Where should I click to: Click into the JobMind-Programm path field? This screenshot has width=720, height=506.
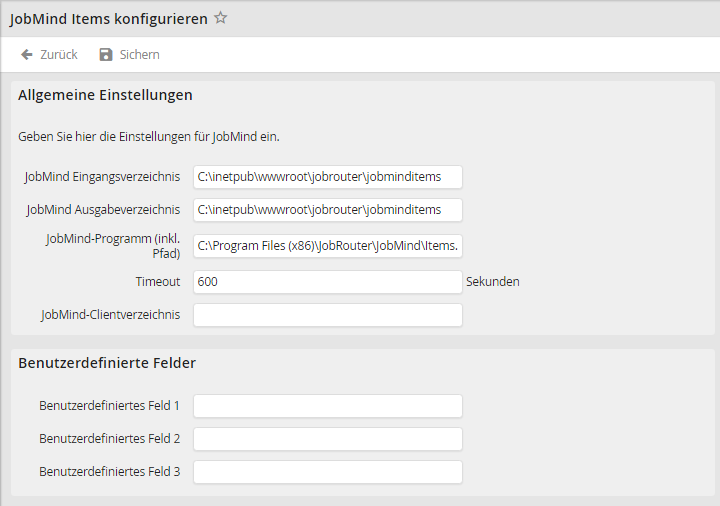(327, 246)
